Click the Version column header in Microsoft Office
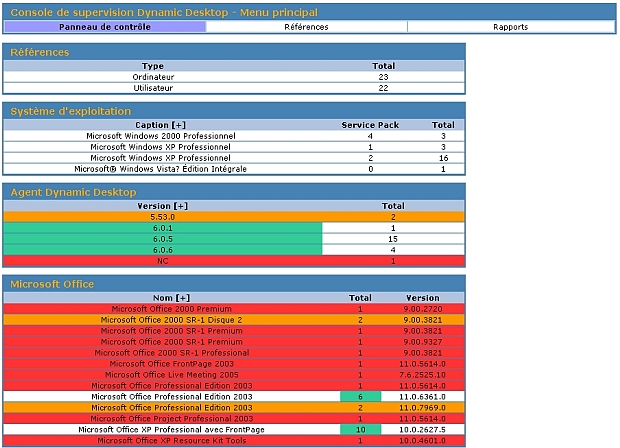Image resolution: width=620 pixels, height=448 pixels. coord(422,298)
